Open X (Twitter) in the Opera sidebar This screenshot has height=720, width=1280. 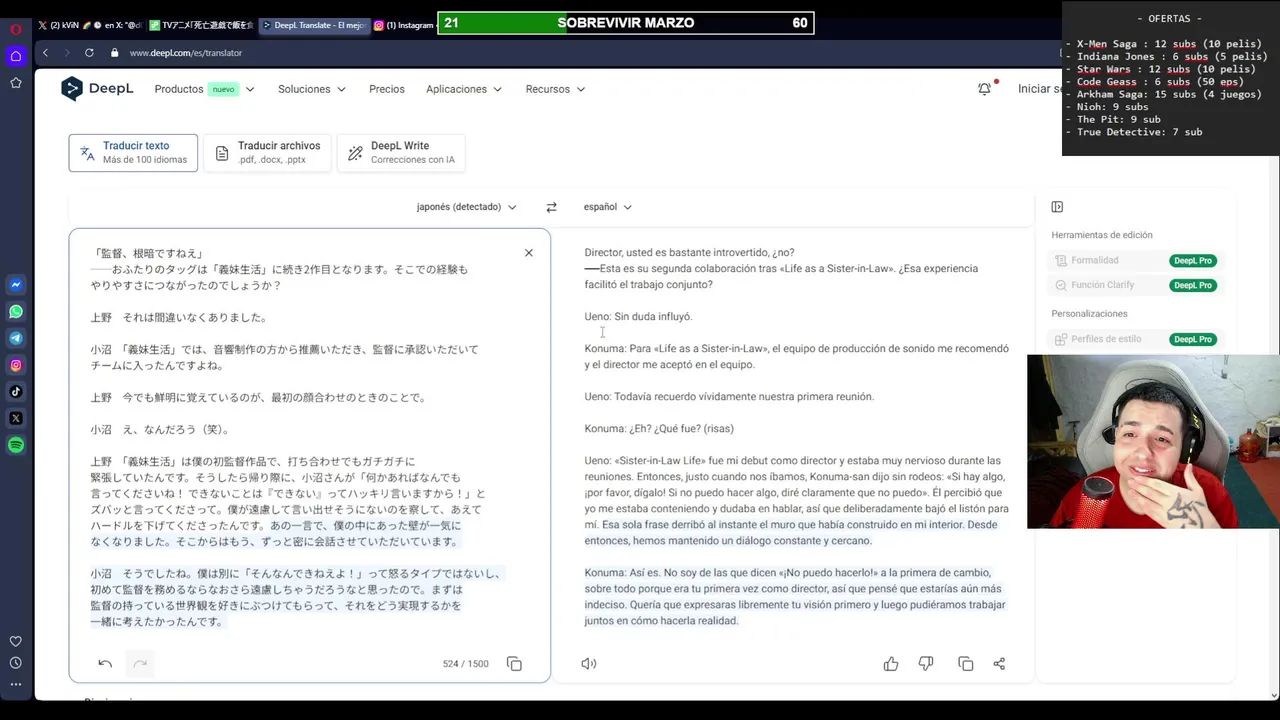(x=16, y=418)
